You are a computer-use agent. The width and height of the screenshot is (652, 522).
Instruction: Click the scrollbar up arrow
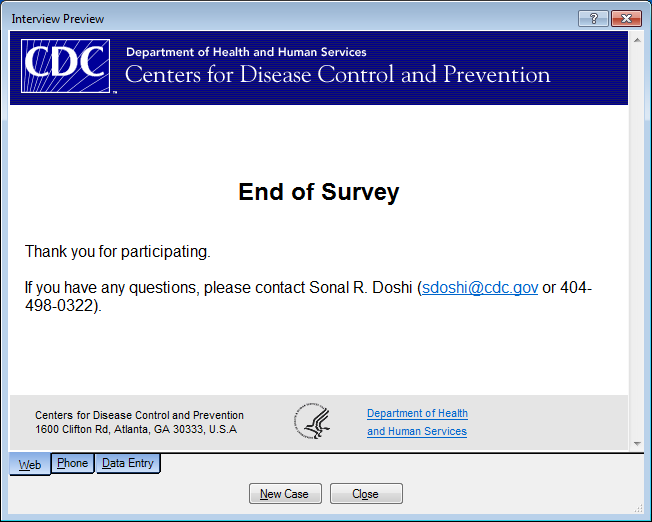(x=636, y=42)
